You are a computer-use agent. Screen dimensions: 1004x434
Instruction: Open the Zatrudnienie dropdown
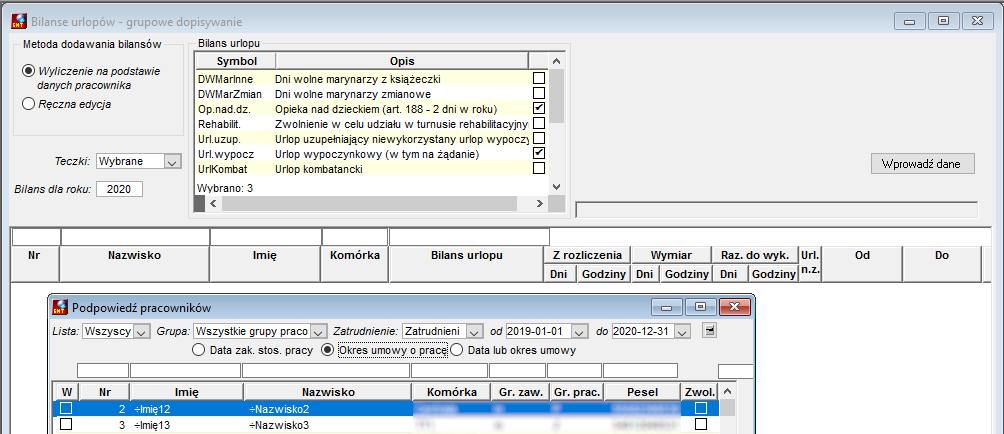[x=474, y=332]
